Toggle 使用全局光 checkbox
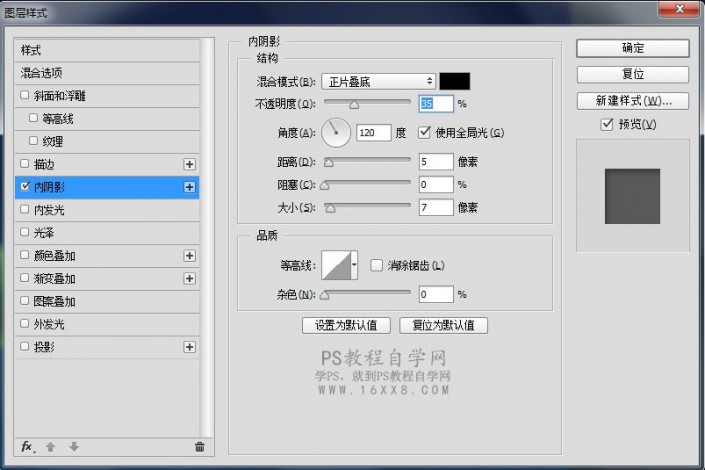705x470 pixels. [424, 132]
